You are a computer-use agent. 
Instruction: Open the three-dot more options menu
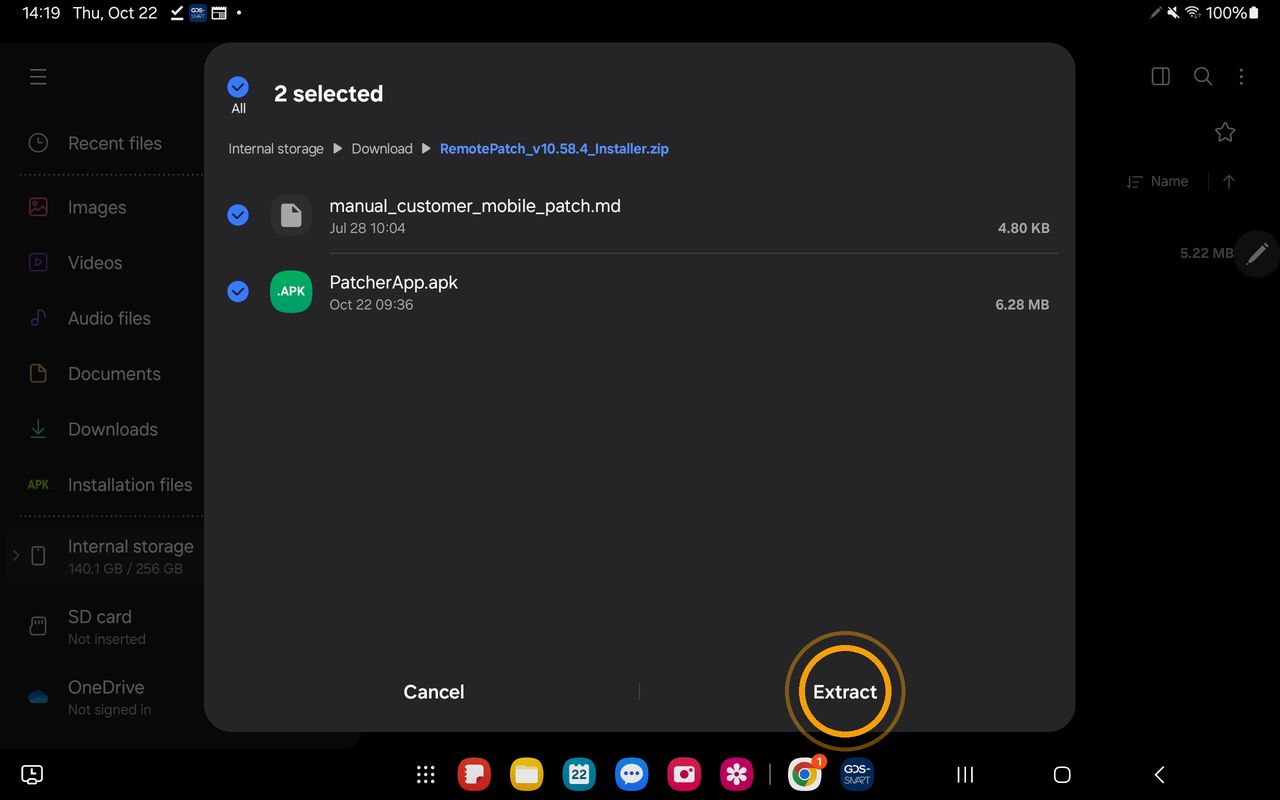click(1241, 77)
